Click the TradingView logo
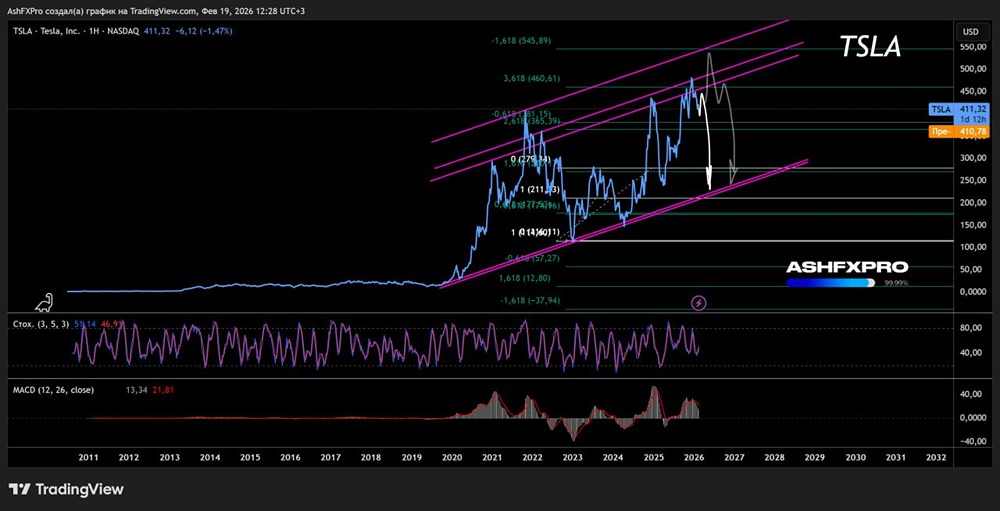1000x511 pixels. coord(66,489)
